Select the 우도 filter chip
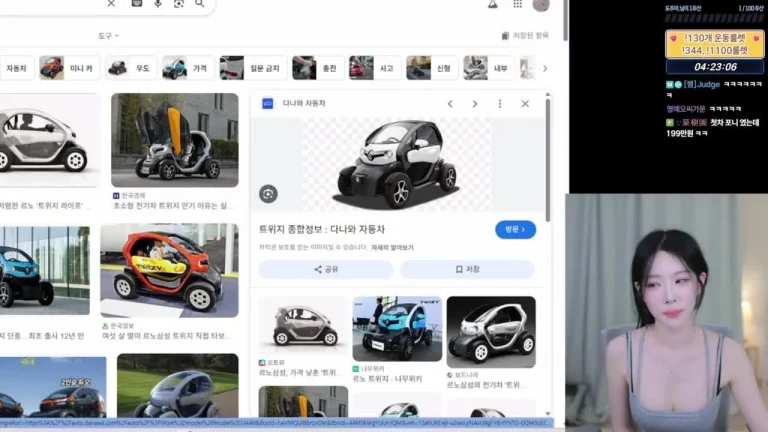The image size is (768, 432). [x=130, y=68]
